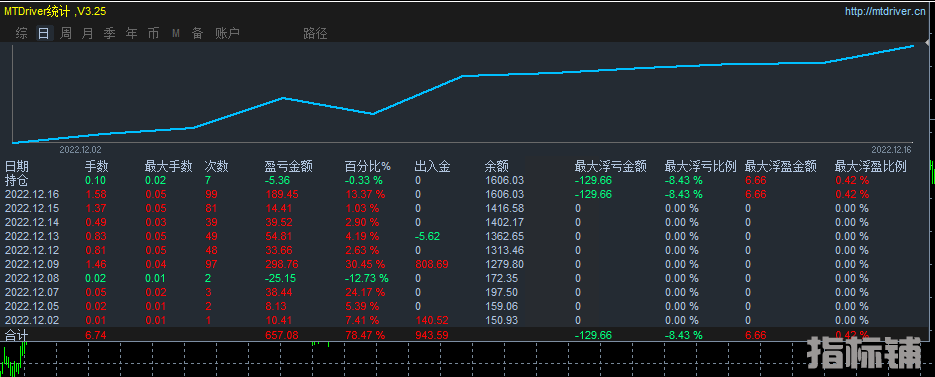This screenshot has height=377, width=935.
Task: Click trade count 97
Action: [x=210, y=264]
